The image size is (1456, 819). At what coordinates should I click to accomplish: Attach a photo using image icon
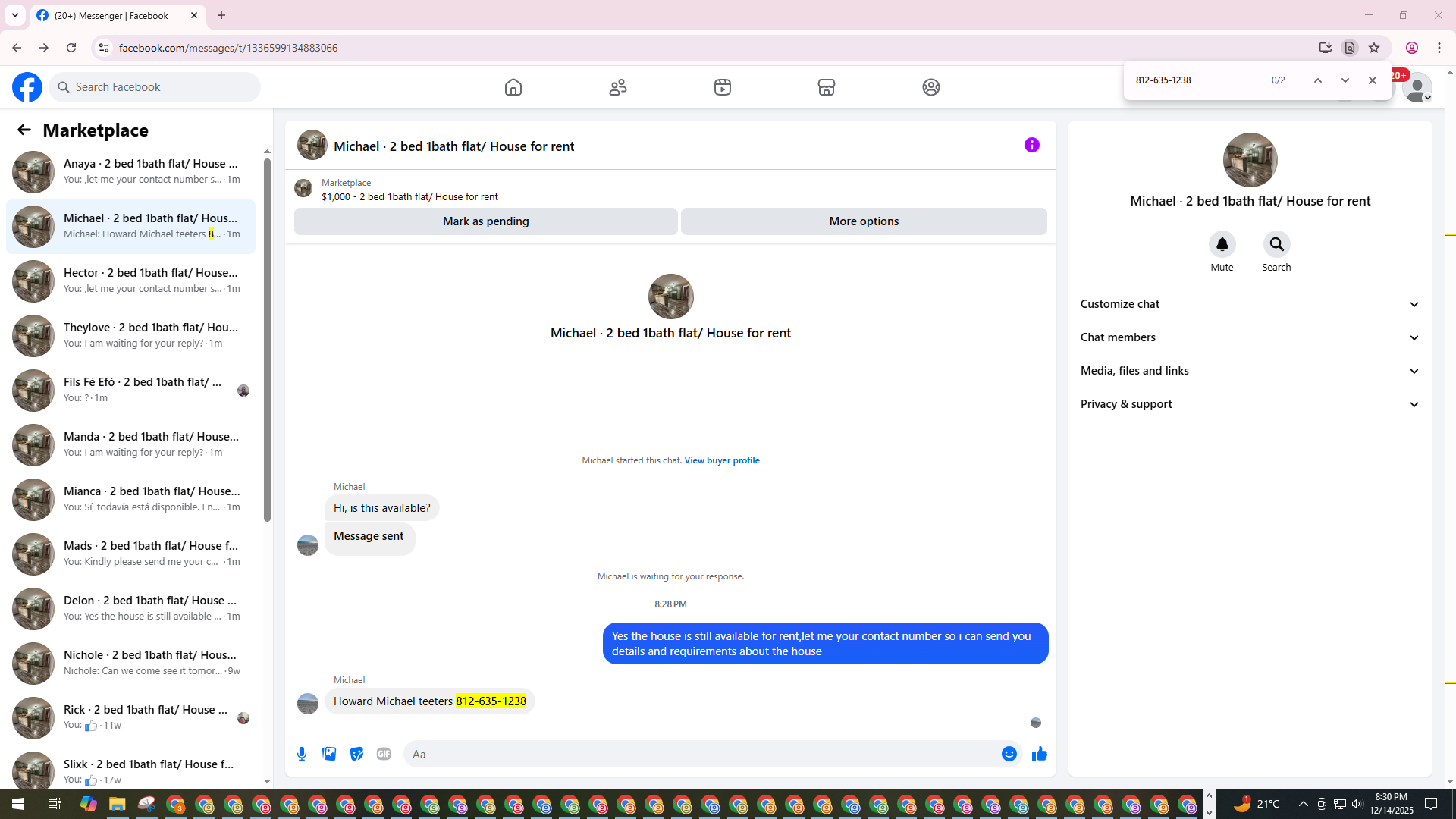pyautogui.click(x=329, y=754)
